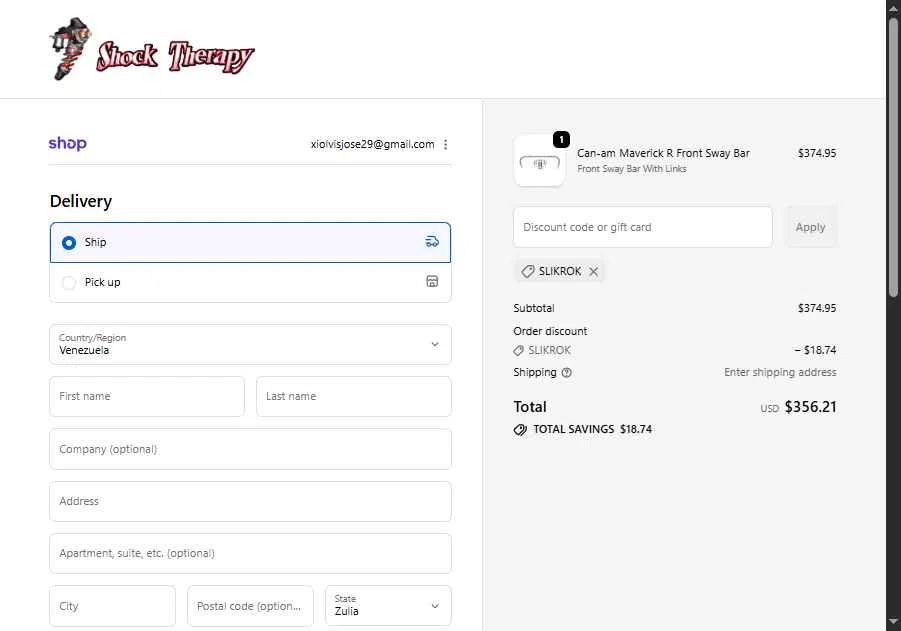Click the Total Savings tag icon
This screenshot has height=631, width=901.
520,430
